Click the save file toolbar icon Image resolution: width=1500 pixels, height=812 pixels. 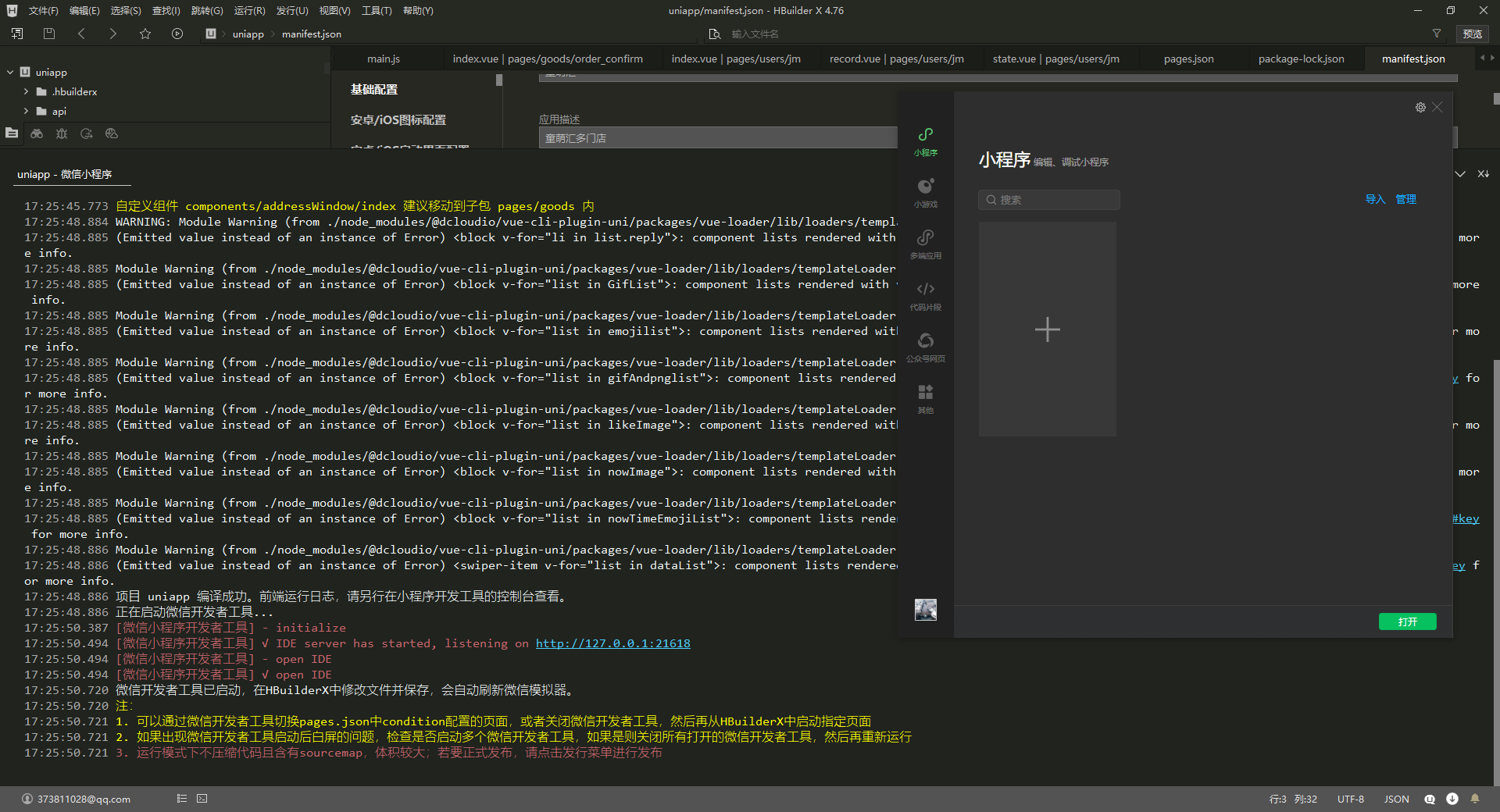point(49,34)
